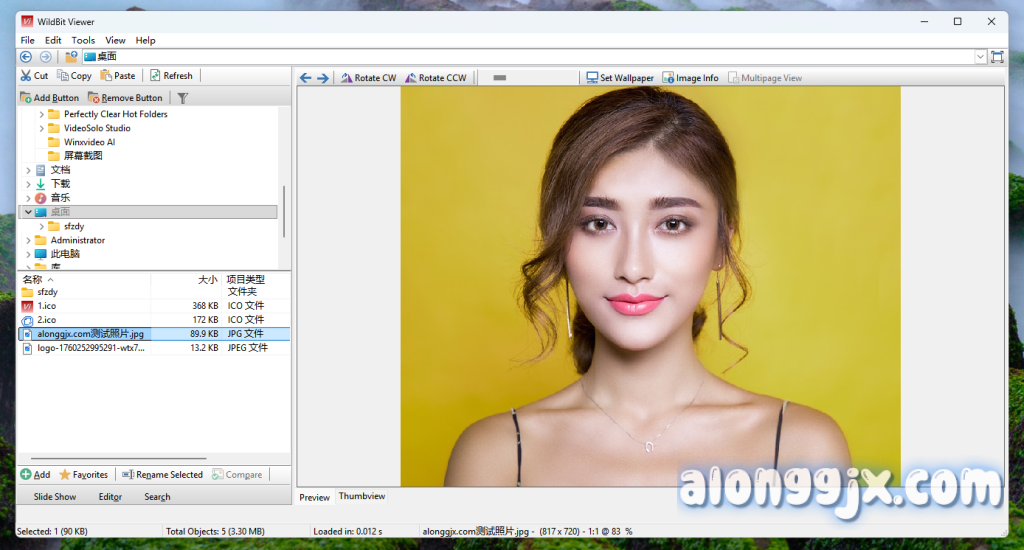Click the Remove Button icon
Image resolution: width=1024 pixels, height=550 pixels.
pyautogui.click(x=94, y=98)
